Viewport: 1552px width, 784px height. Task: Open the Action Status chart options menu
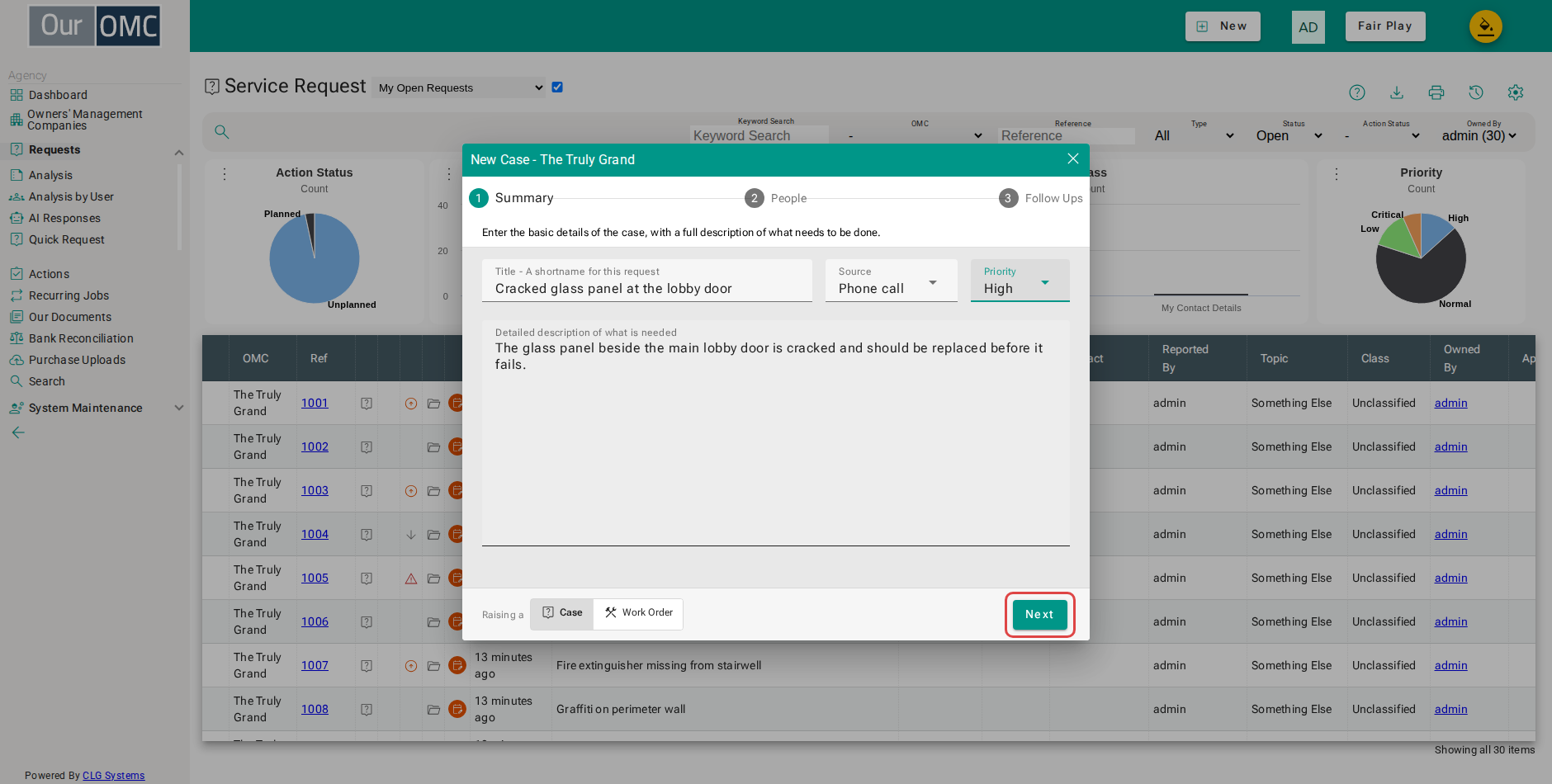click(225, 174)
